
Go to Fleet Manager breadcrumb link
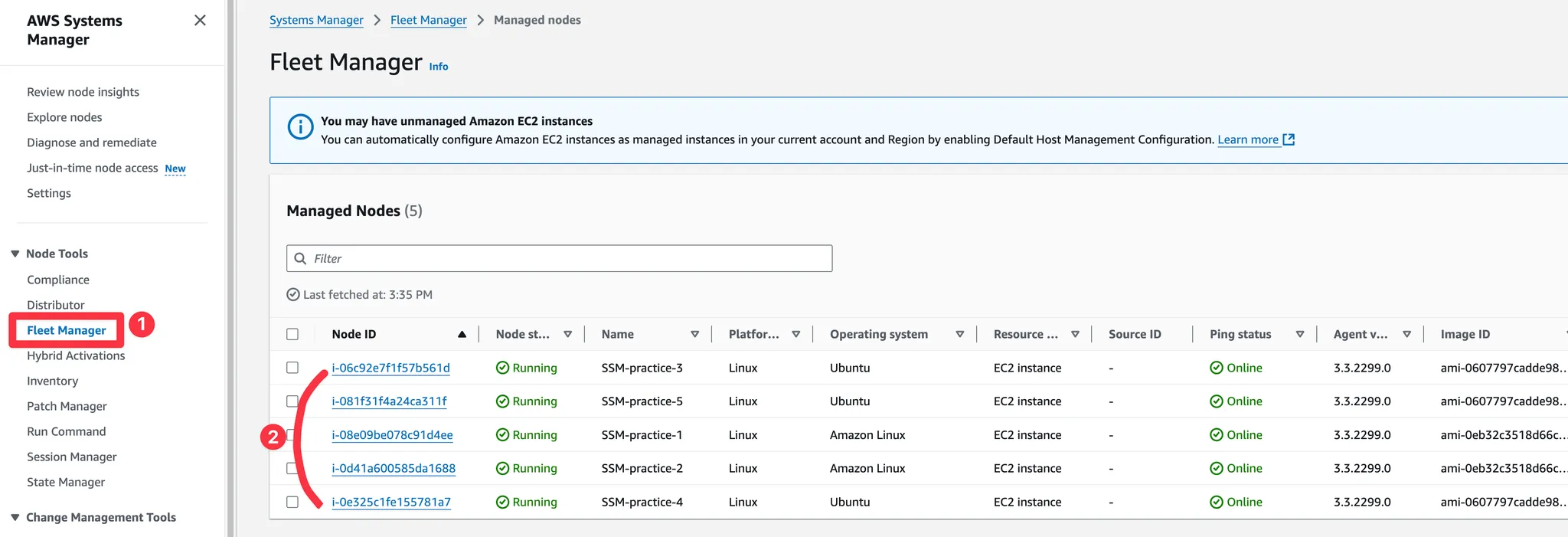[x=429, y=20]
